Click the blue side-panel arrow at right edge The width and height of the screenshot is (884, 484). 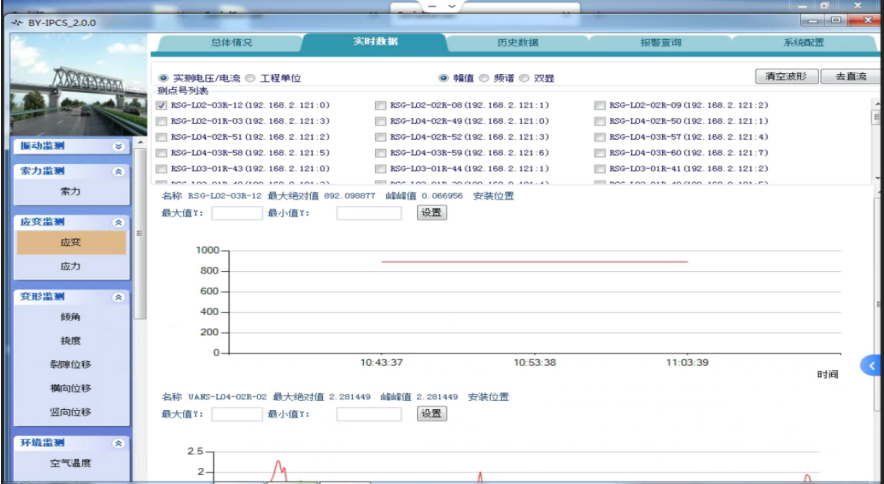pos(873,365)
